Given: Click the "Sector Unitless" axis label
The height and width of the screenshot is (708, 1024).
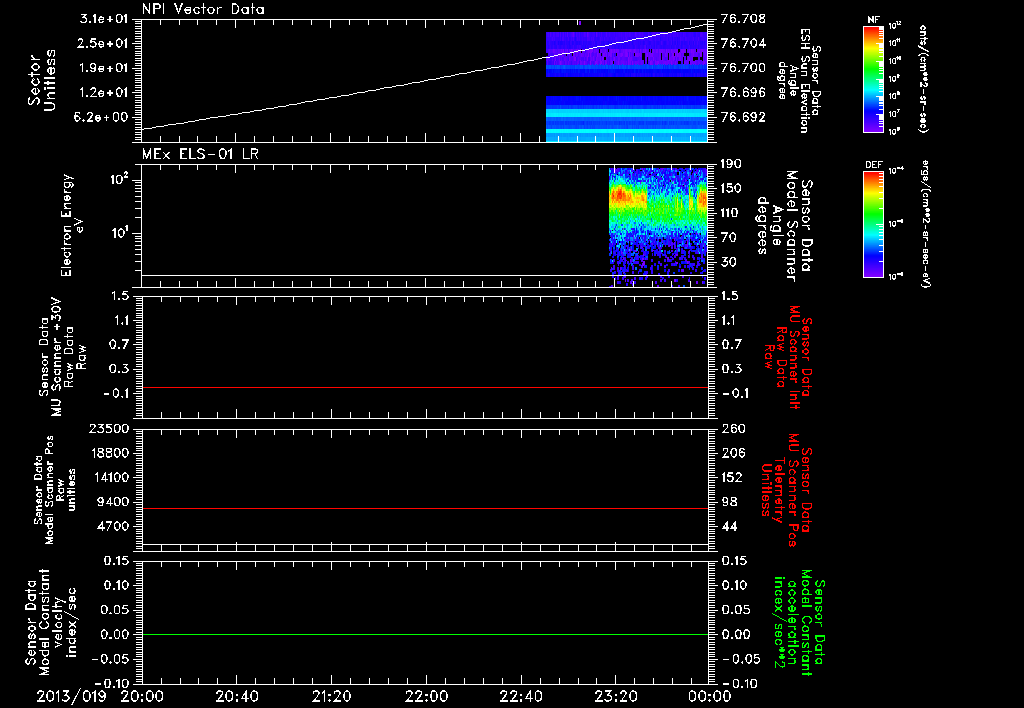Looking at the screenshot, I should point(42,80).
